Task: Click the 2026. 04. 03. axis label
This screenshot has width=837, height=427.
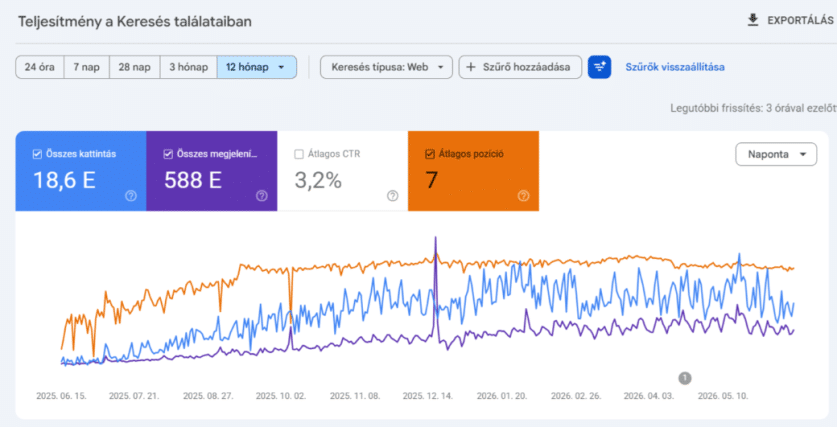Action: pos(649,396)
